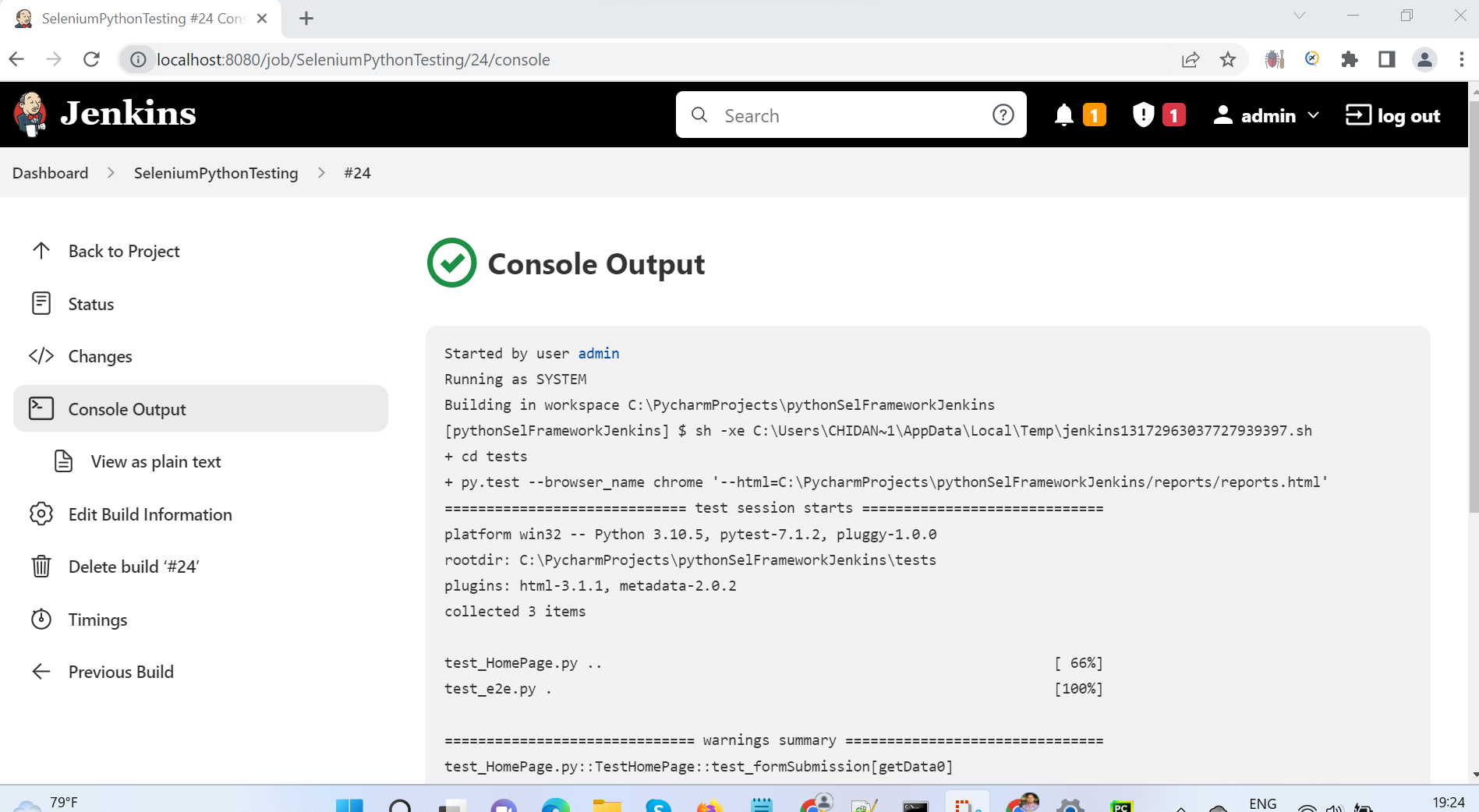Click the Jenkins title text in header

(x=129, y=114)
